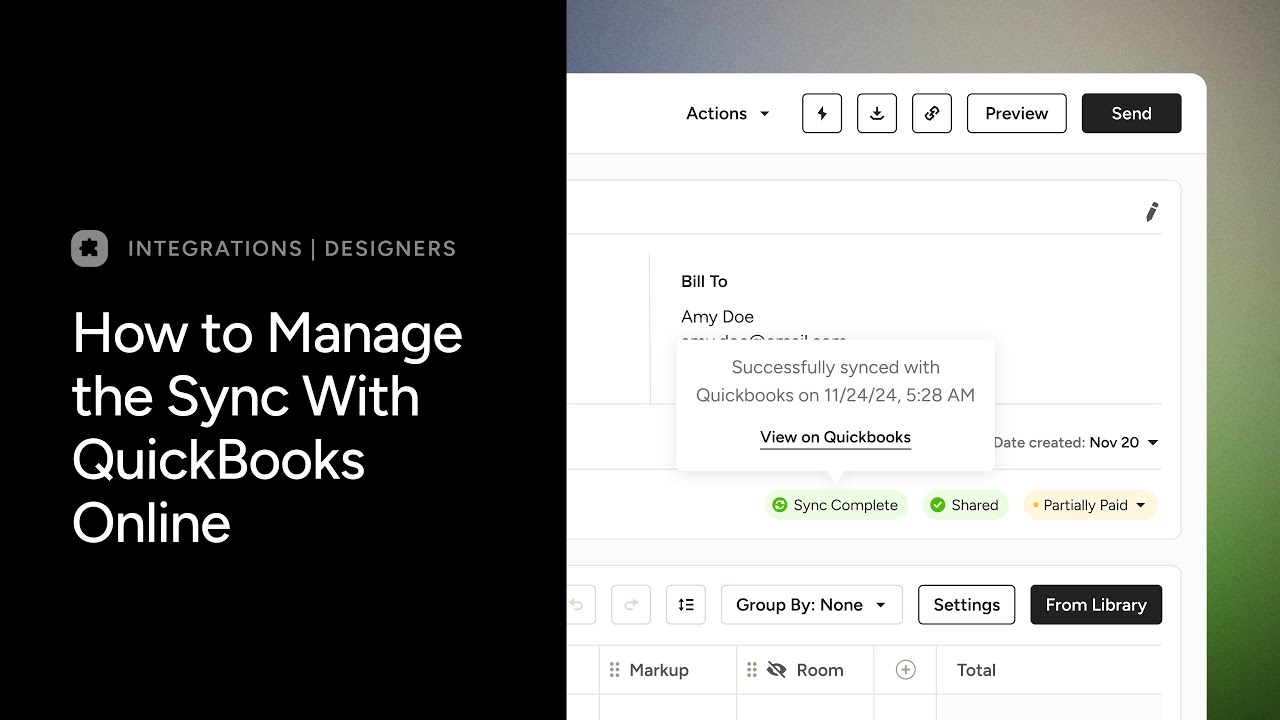
Task: Click the Bill To heading
Action: click(x=704, y=281)
